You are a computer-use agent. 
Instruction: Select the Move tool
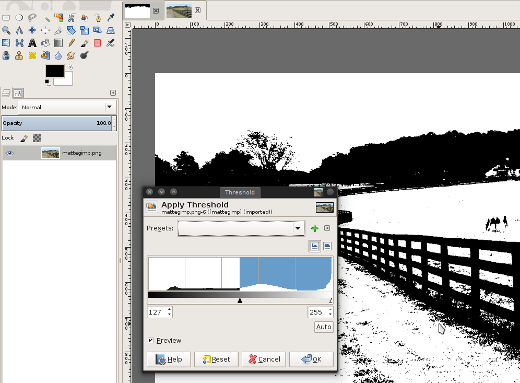[x=32, y=30]
